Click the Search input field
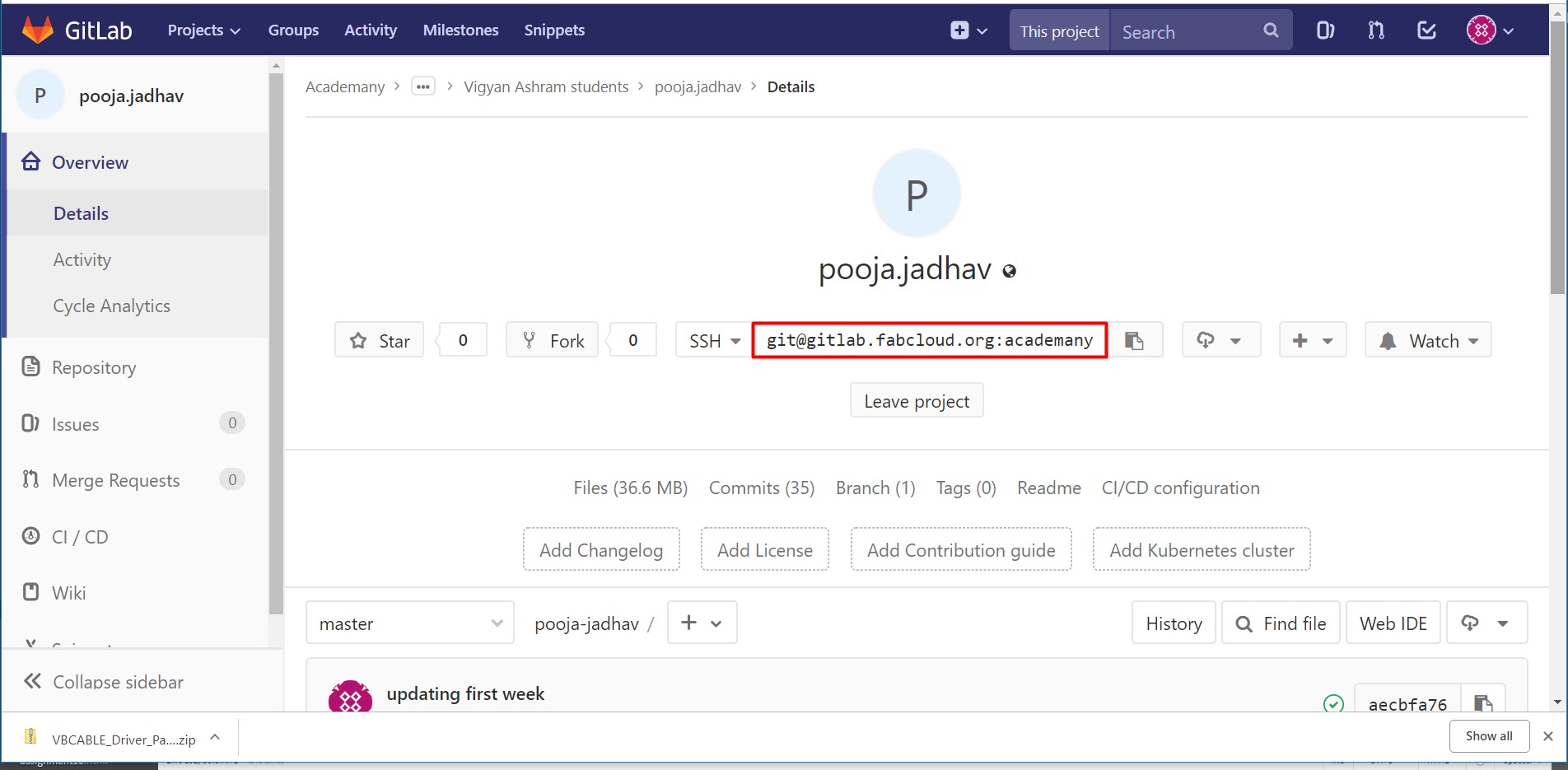 1186,31
